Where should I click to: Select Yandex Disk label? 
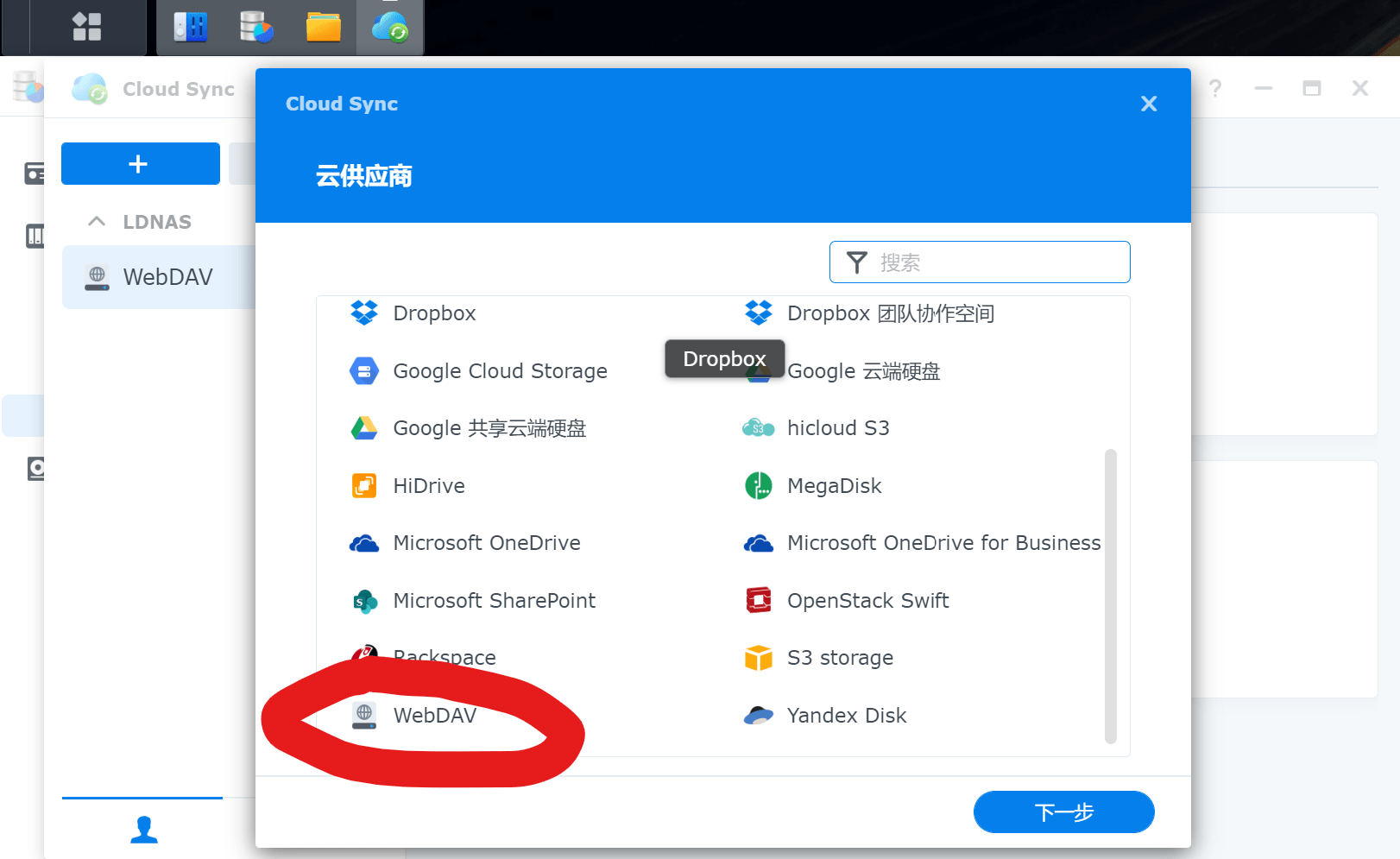click(847, 716)
